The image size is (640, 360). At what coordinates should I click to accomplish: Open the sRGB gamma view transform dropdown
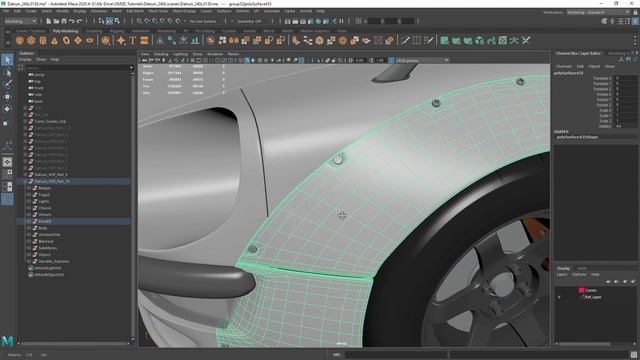[422, 60]
